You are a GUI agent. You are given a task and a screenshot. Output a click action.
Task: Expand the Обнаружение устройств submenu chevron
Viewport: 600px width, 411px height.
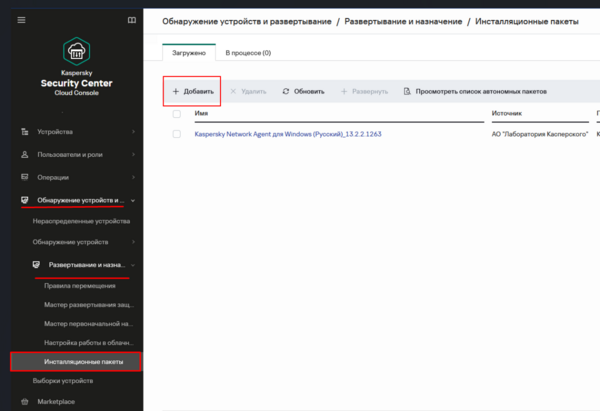(133, 242)
